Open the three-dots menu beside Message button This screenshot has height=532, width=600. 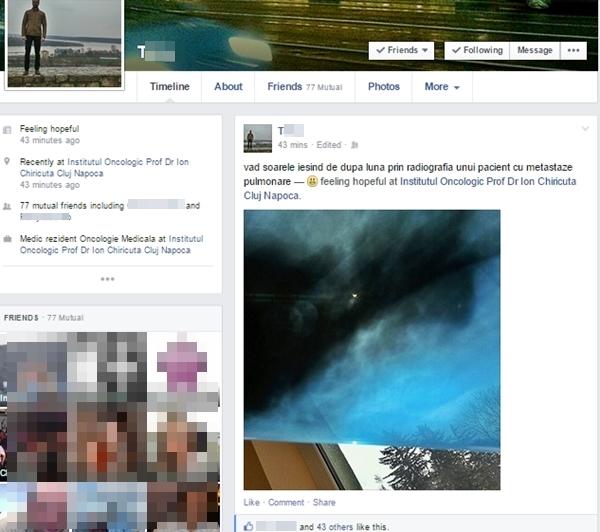[x=573, y=50]
